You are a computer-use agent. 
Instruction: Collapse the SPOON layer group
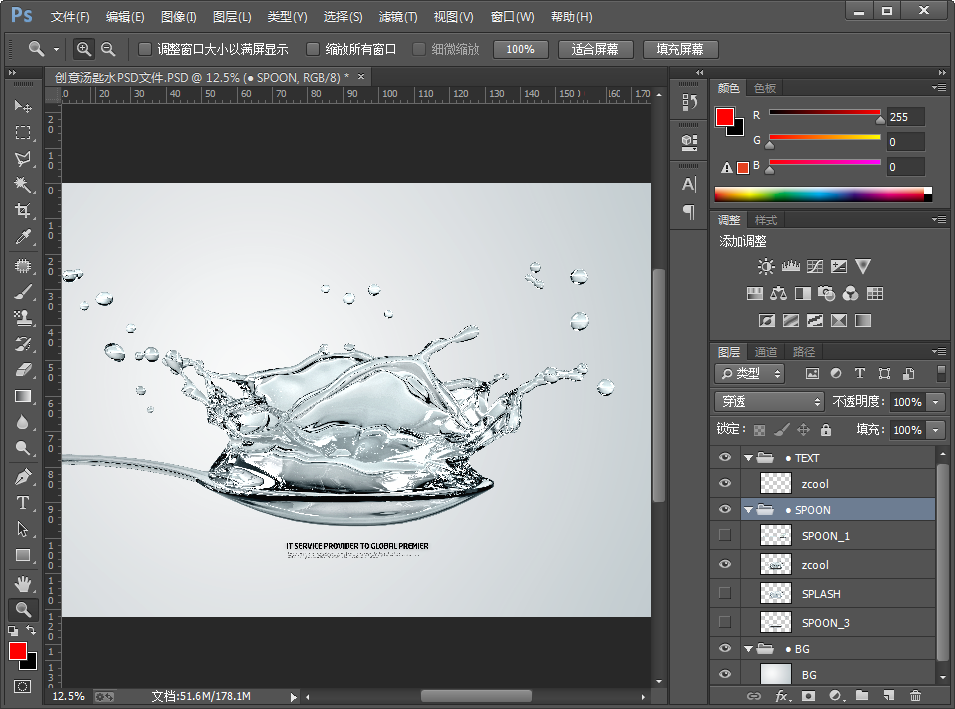point(748,510)
